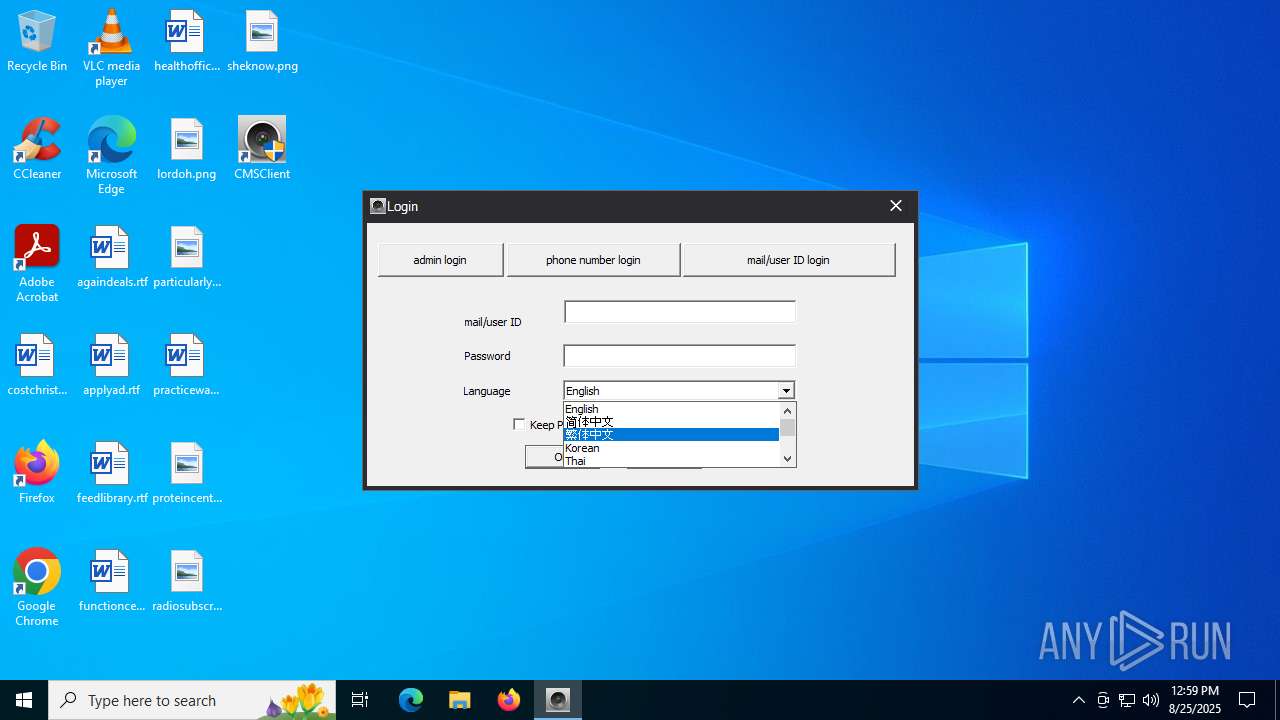The width and height of the screenshot is (1280, 720).
Task: Open Adobe Acrobat desktop shortcut
Action: pos(37,264)
